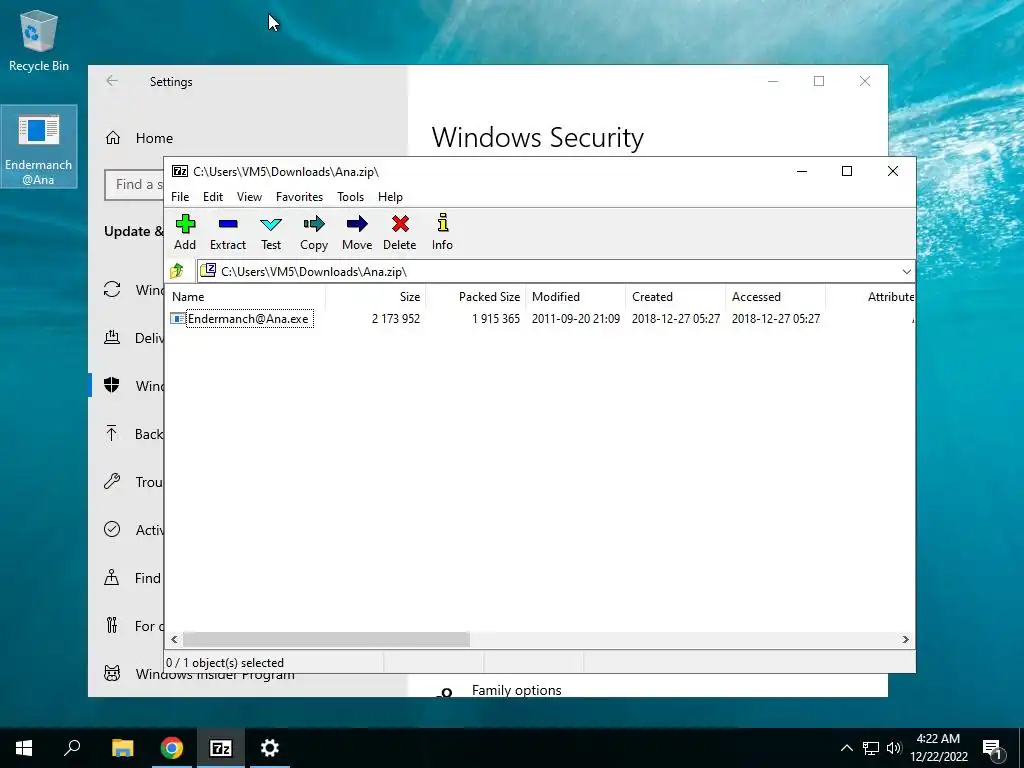Image resolution: width=1024 pixels, height=768 pixels.
Task: Open File Explorer from the taskbar
Action: (x=122, y=748)
